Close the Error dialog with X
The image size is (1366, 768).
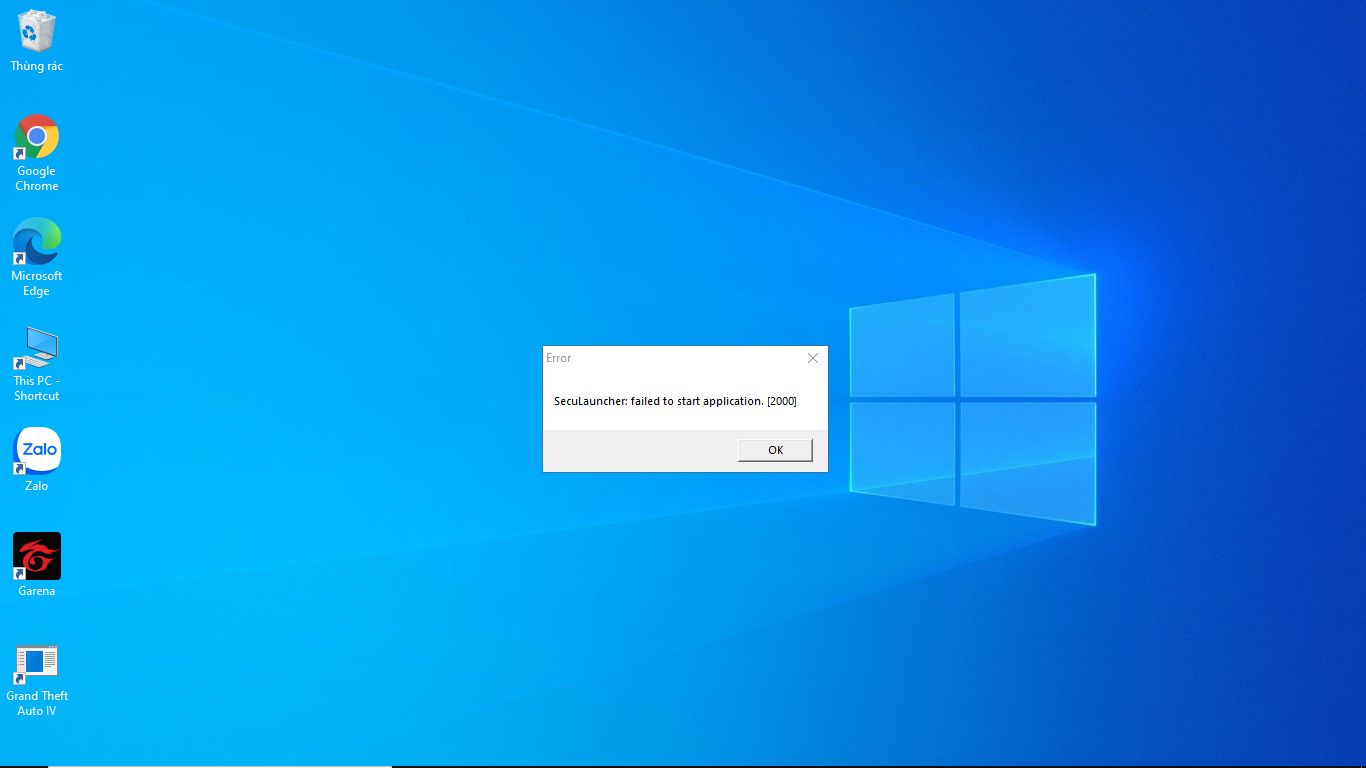tap(813, 358)
